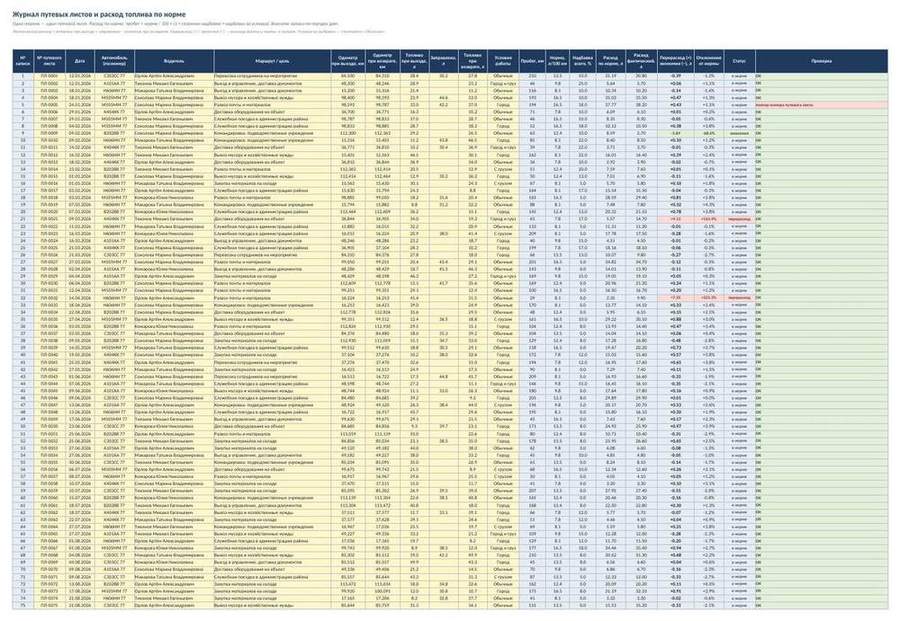Click the 'Маршрут / цель' column header
900x621 pixels.
[272, 61]
